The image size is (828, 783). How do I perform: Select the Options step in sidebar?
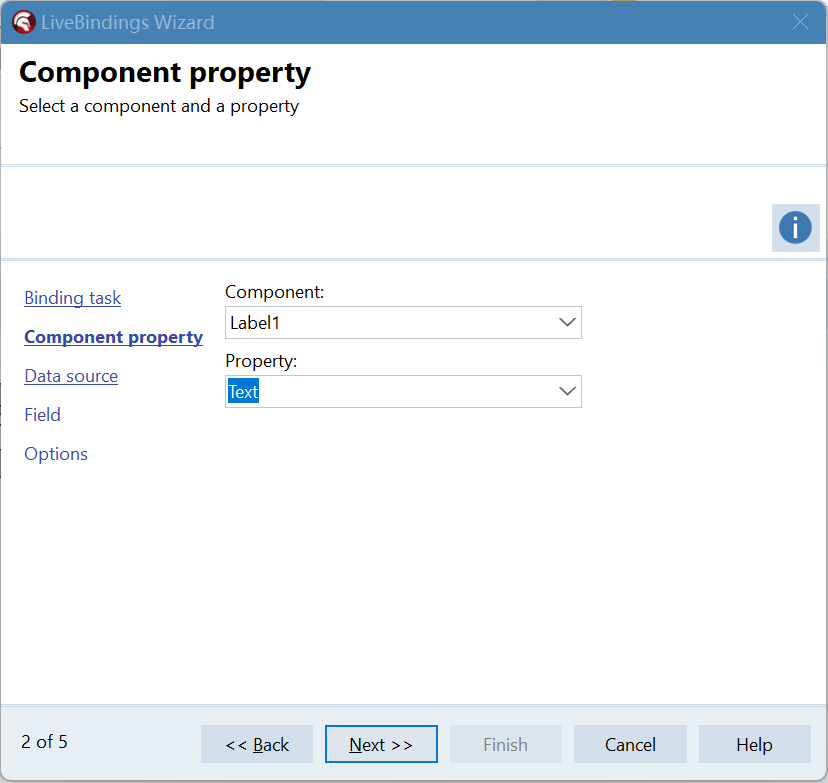click(x=56, y=454)
